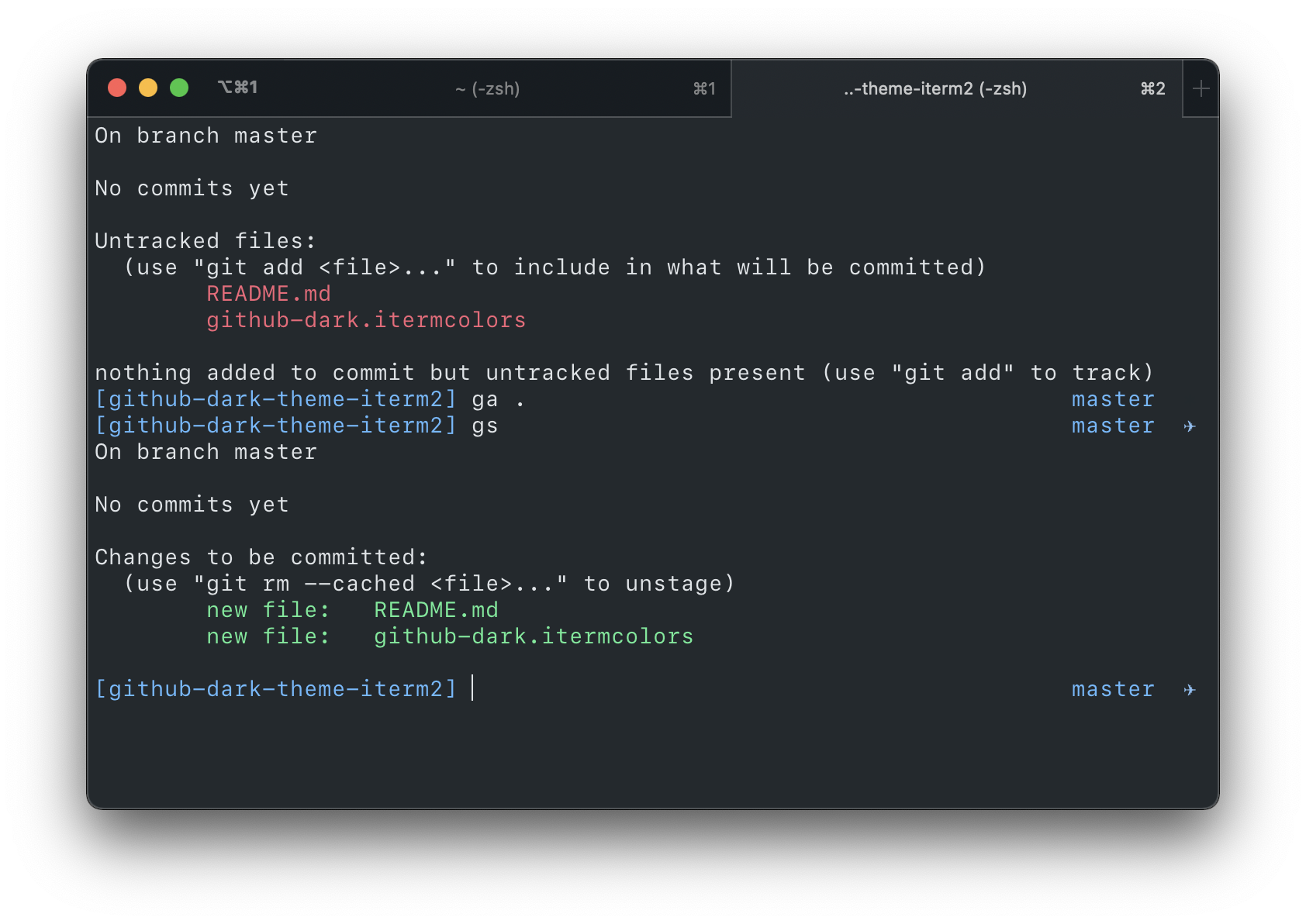1306x924 pixels.
Task: Click the airplane icon on the gs prompt line
Action: point(1190,426)
